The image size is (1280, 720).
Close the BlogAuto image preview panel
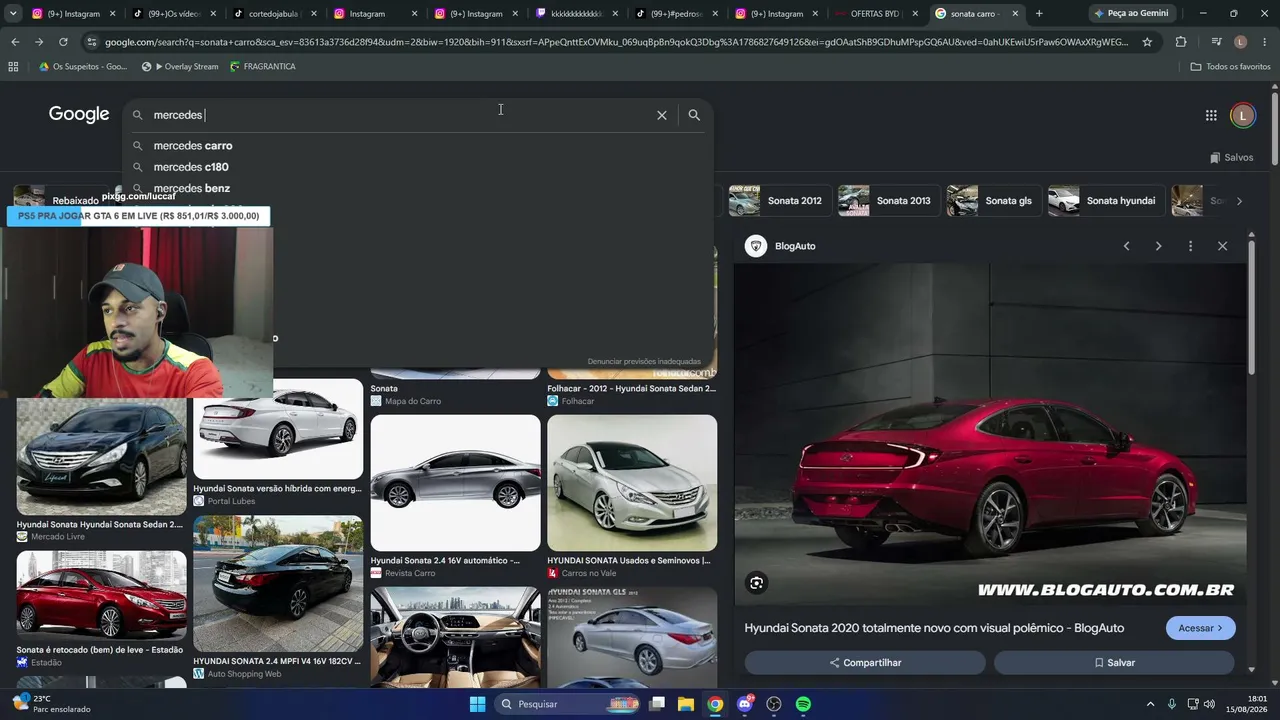coord(1222,246)
